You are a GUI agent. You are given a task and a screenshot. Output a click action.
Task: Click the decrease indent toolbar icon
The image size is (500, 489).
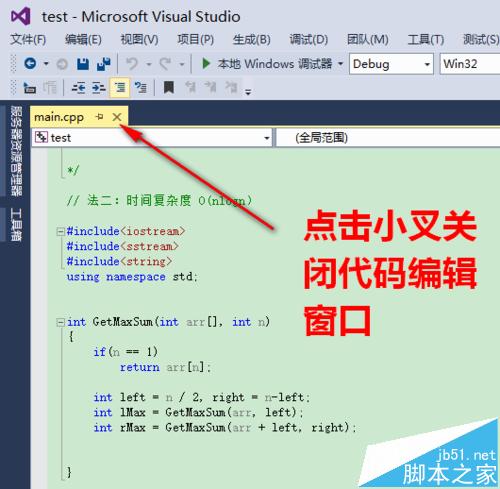coord(78,88)
